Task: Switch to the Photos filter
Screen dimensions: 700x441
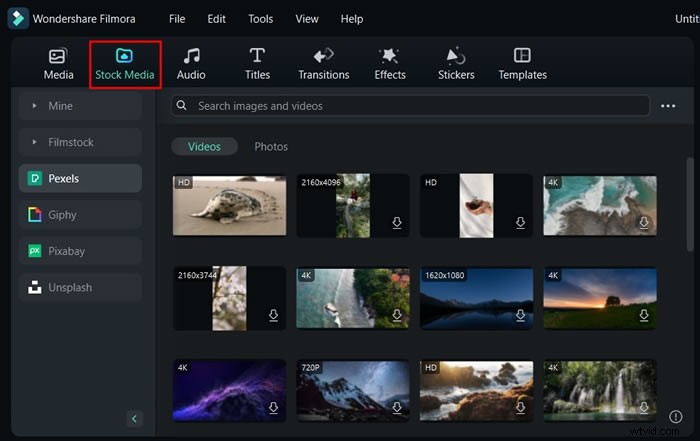Action: (271, 146)
